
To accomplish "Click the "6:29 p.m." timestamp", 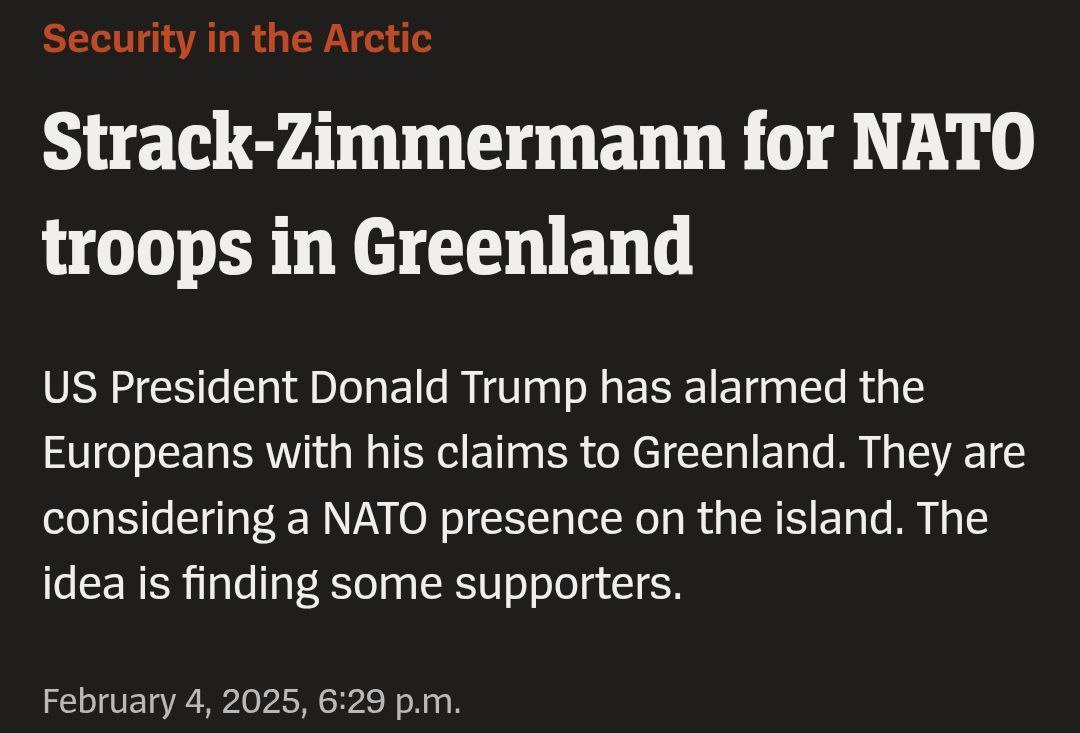I will [390, 701].
